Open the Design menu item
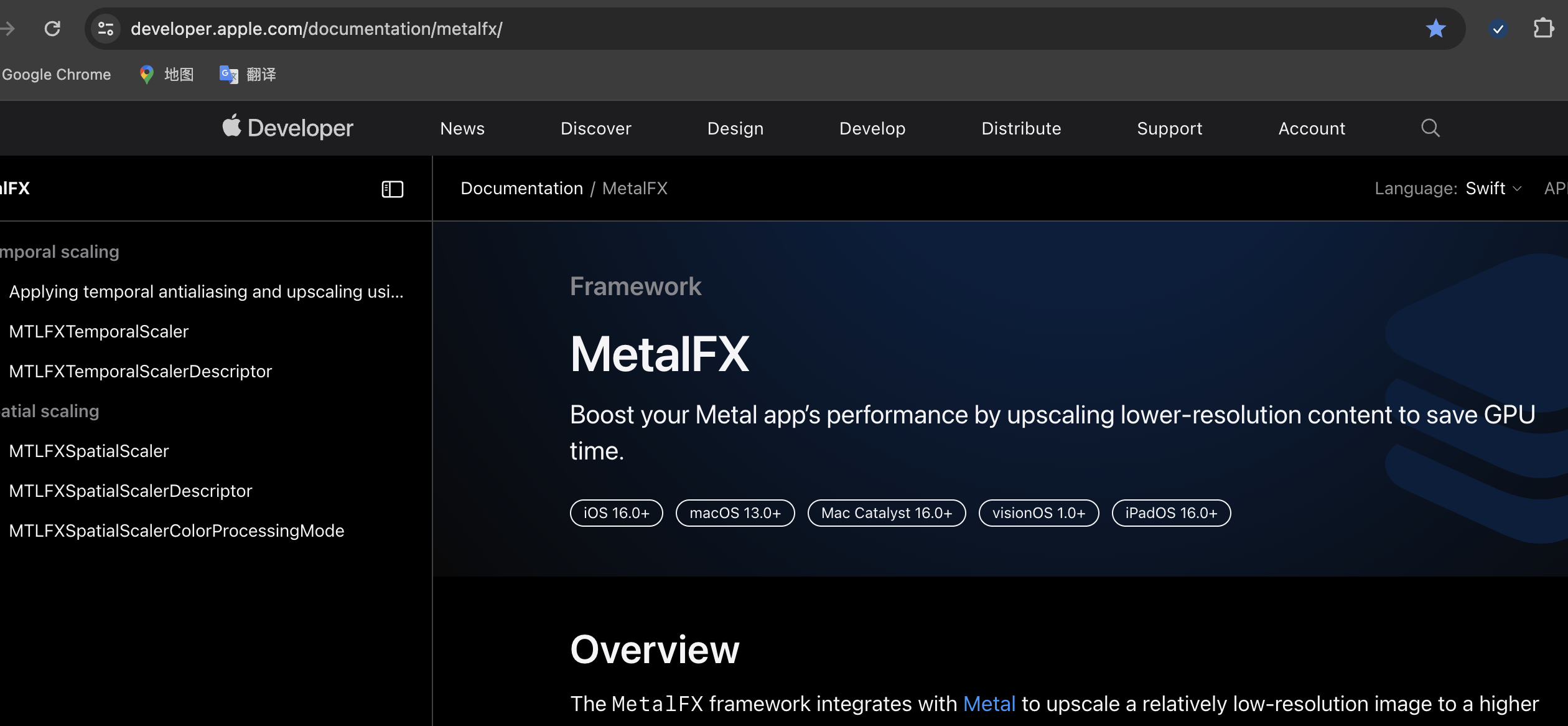1568x726 pixels. pyautogui.click(x=735, y=128)
